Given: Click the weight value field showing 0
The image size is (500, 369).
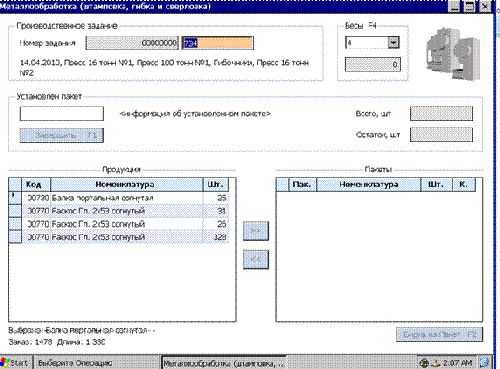Looking at the screenshot, I should click(373, 64).
